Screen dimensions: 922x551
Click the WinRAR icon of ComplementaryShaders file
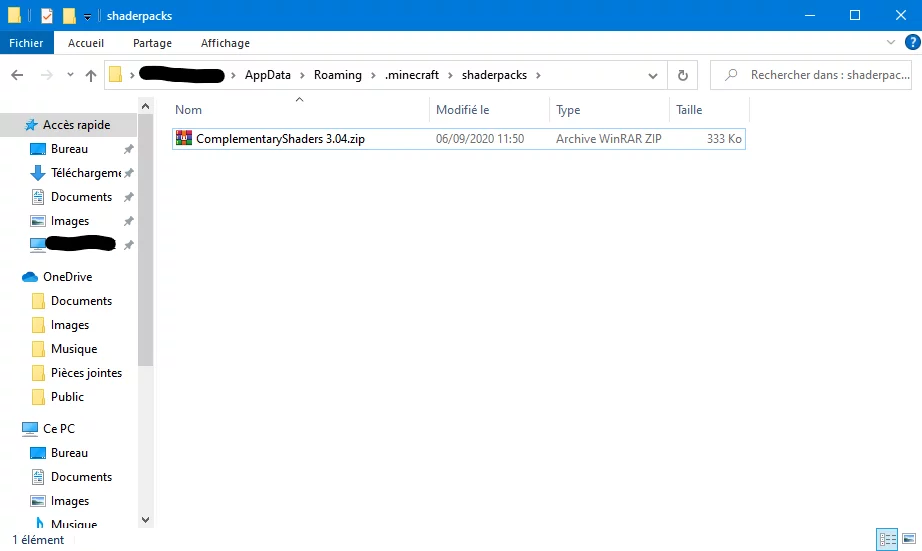[x=183, y=139]
